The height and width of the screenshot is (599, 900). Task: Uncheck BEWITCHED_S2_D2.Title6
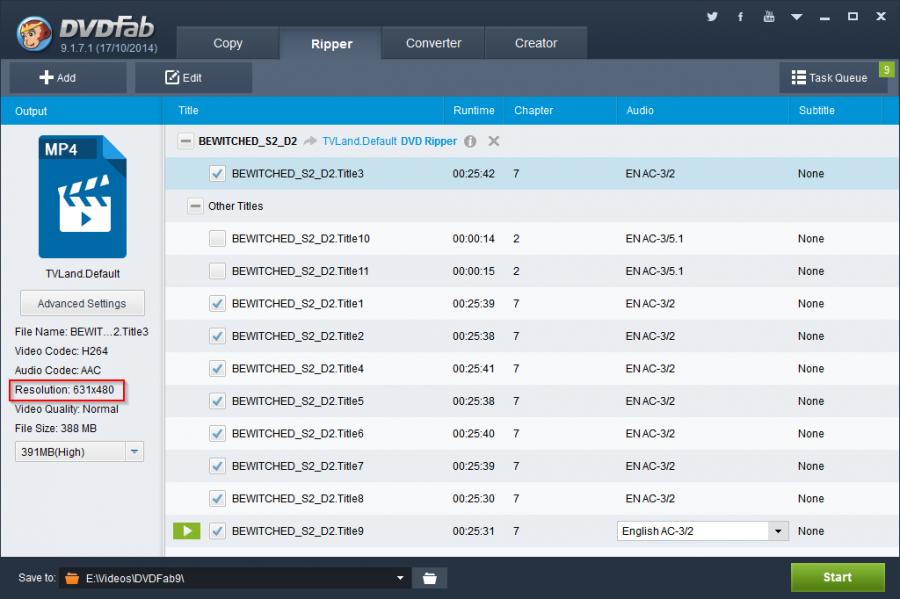217,434
